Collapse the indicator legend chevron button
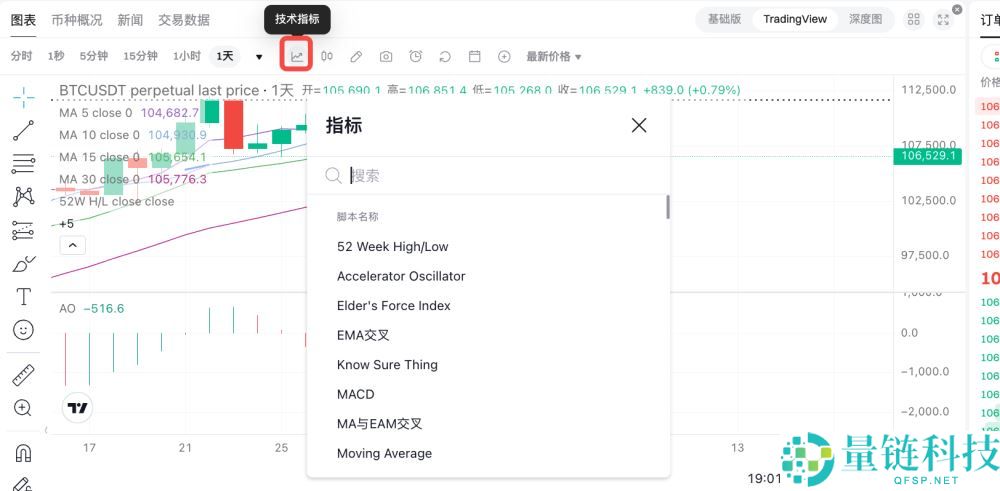 (73, 245)
